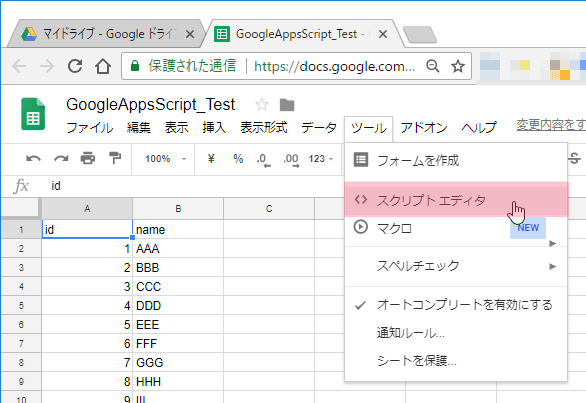
Task: Choose シートを保護... menu entry
Action: pyautogui.click(x=456, y=361)
